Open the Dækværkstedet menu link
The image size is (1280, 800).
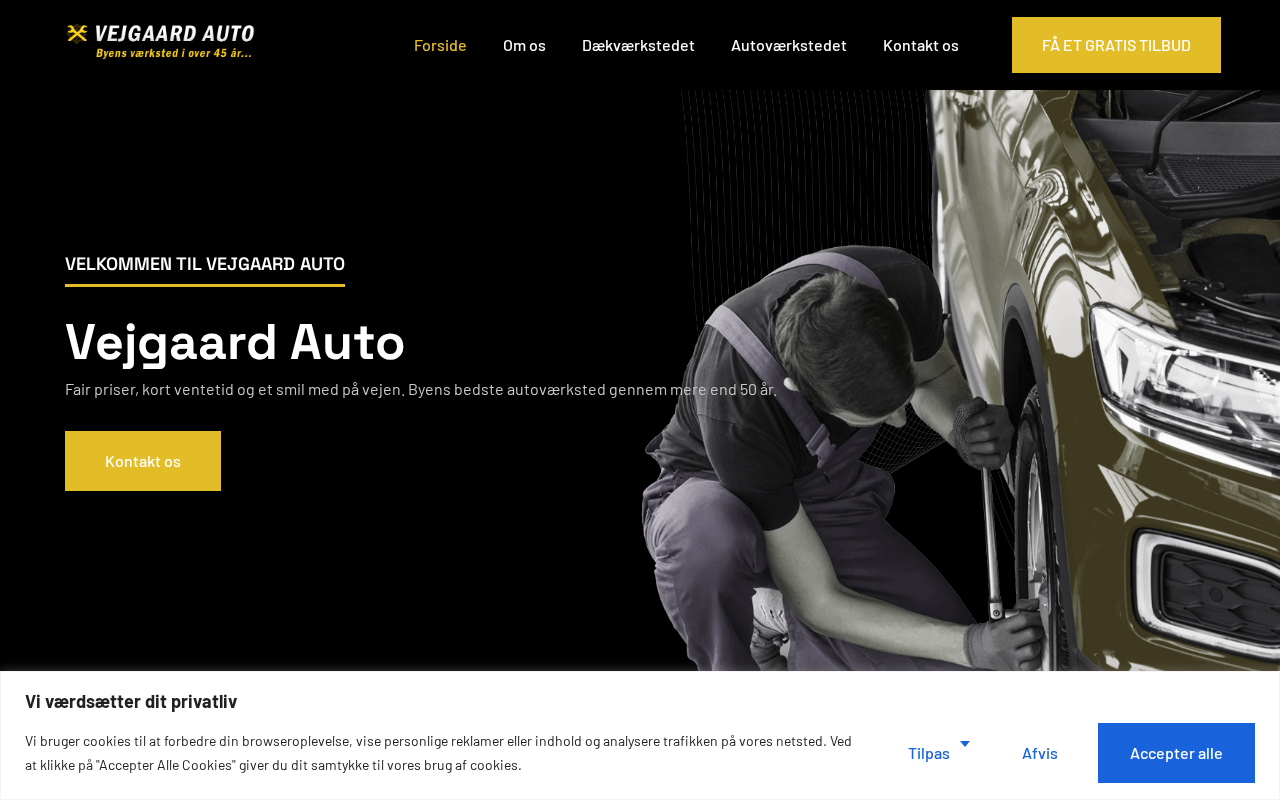[638, 45]
